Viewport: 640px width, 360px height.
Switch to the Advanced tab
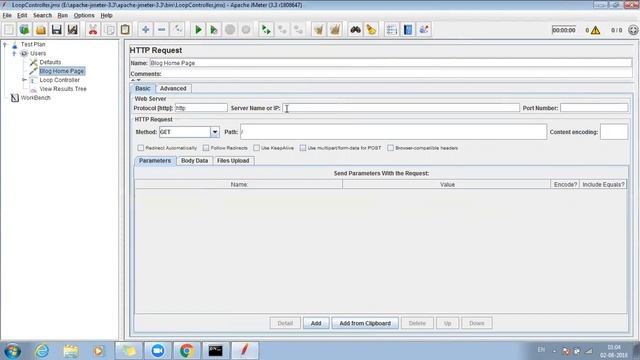[173, 88]
